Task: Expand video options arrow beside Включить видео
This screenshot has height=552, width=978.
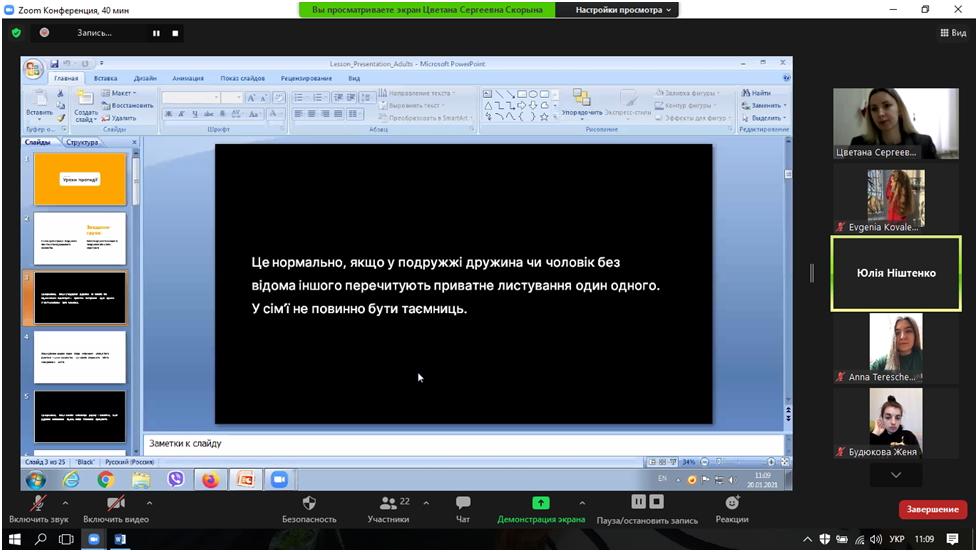Action: 148,503
